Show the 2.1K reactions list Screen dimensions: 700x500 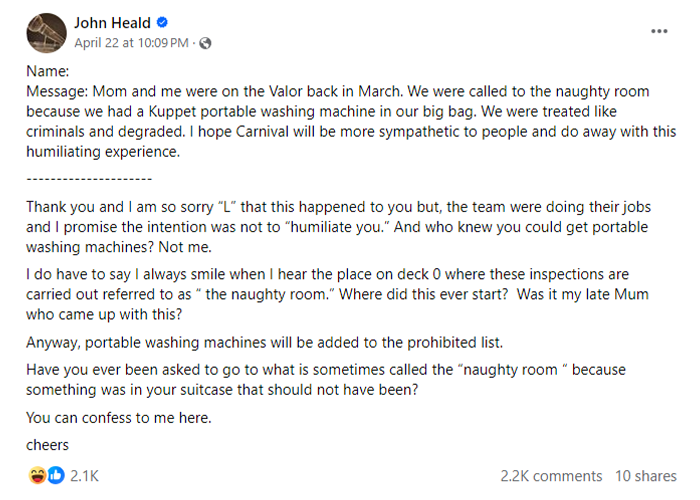84,475
